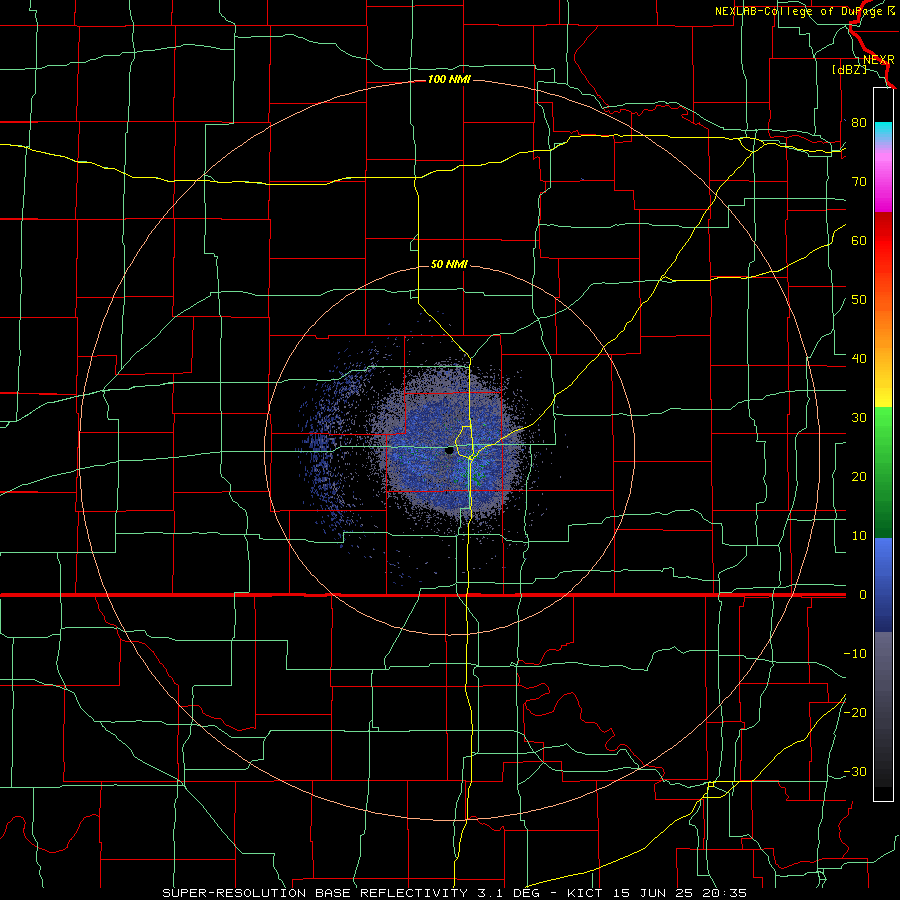Click the -30 dBZ scale label

point(855,771)
